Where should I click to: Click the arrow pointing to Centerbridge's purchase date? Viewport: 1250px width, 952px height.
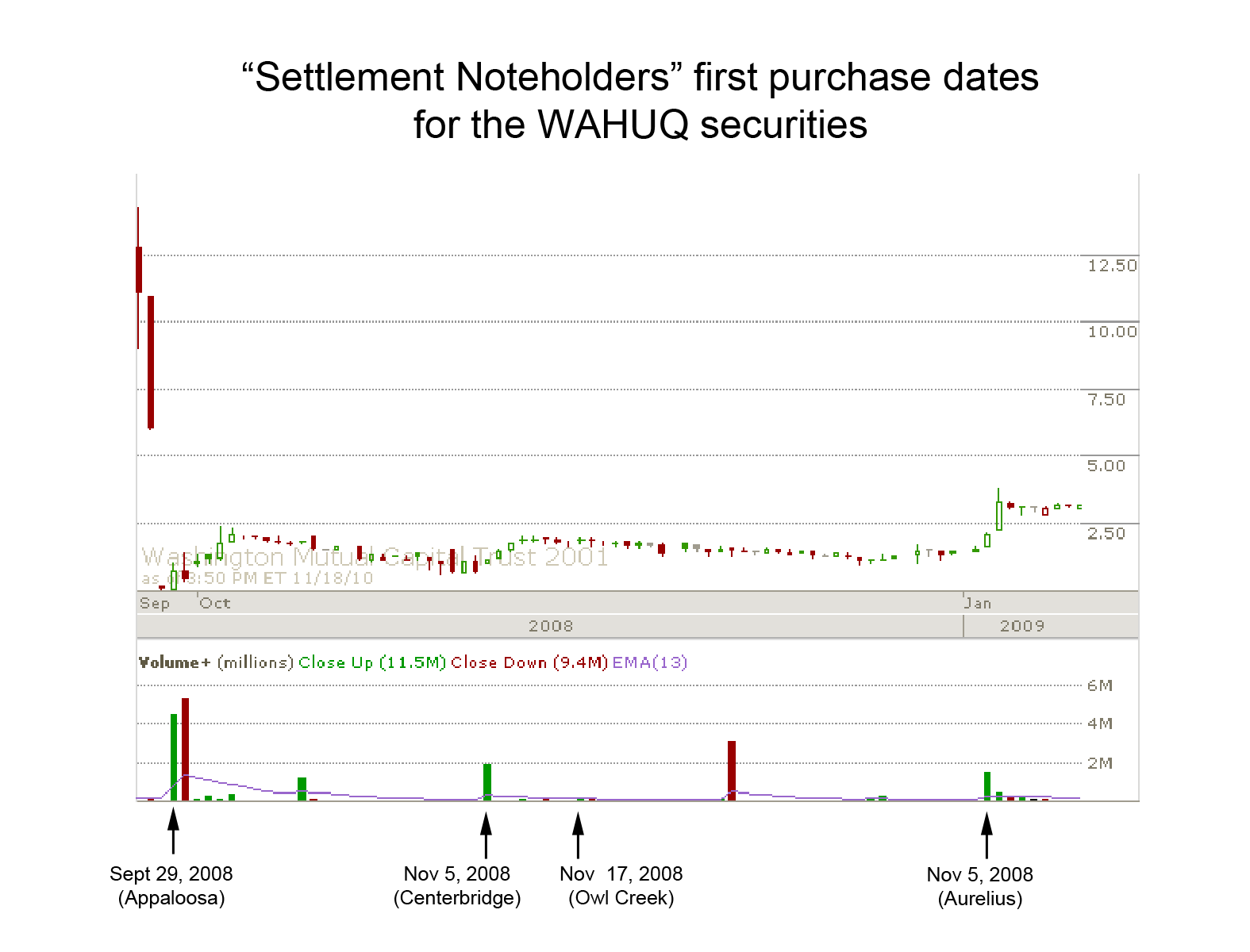pyautogui.click(x=486, y=835)
